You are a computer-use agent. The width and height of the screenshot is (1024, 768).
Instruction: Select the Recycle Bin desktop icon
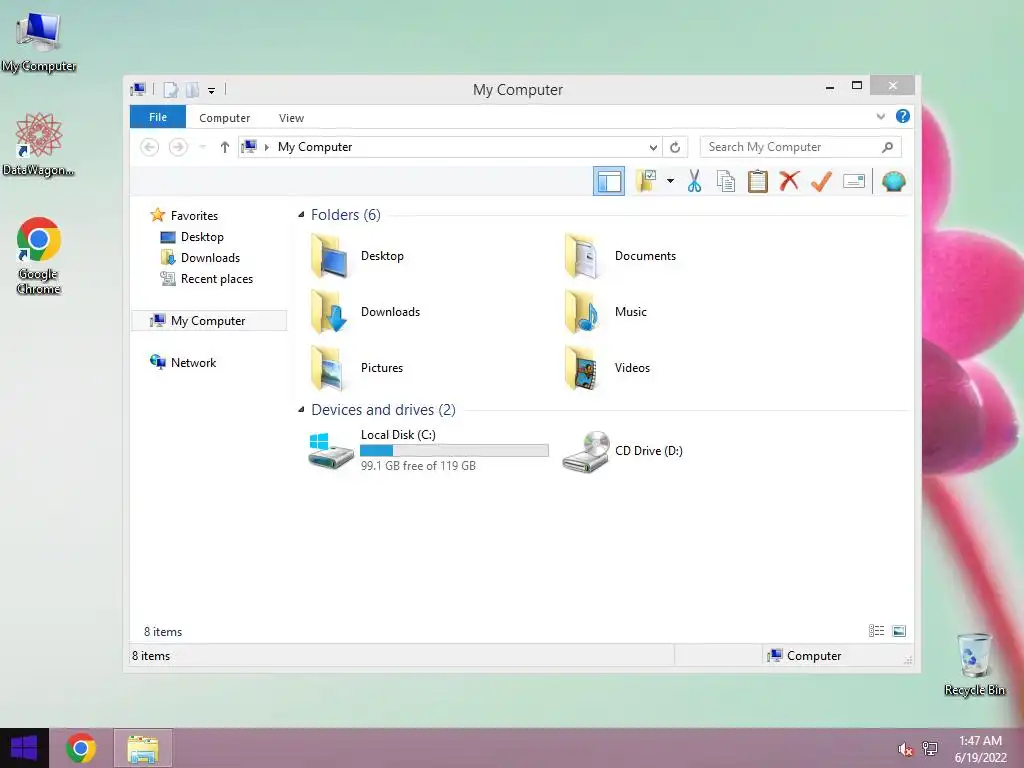tap(974, 664)
